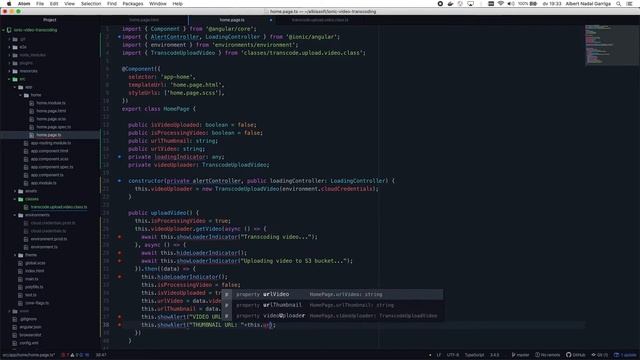640x360 pixels.
Task: Expand the resources folder
Action: click(x=10, y=71)
